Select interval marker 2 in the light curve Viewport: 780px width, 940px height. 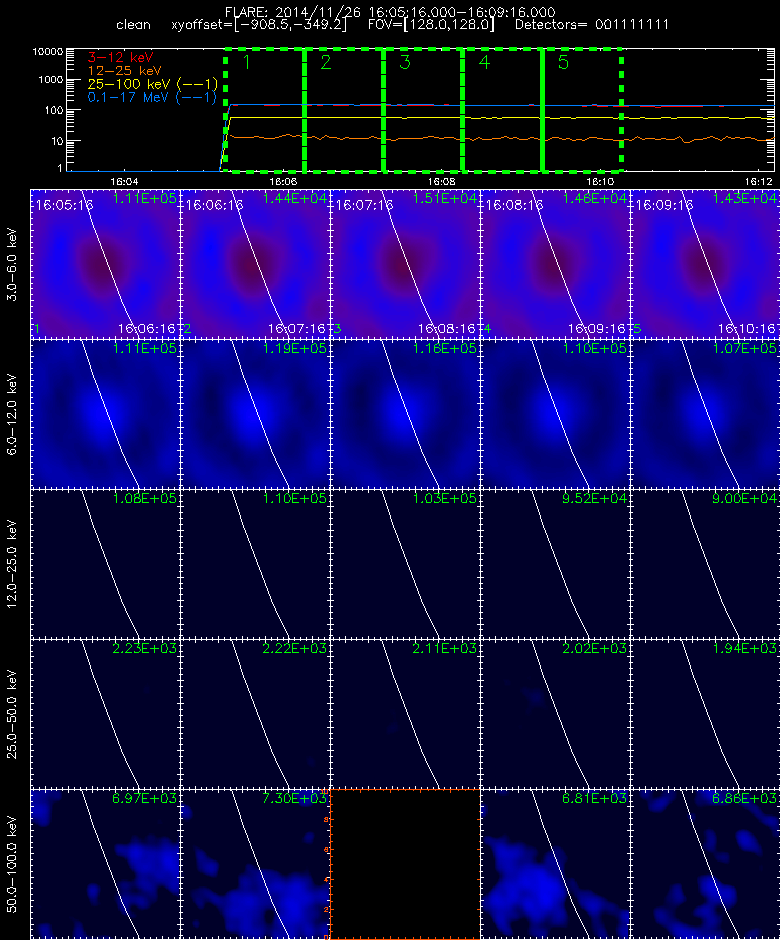326,62
